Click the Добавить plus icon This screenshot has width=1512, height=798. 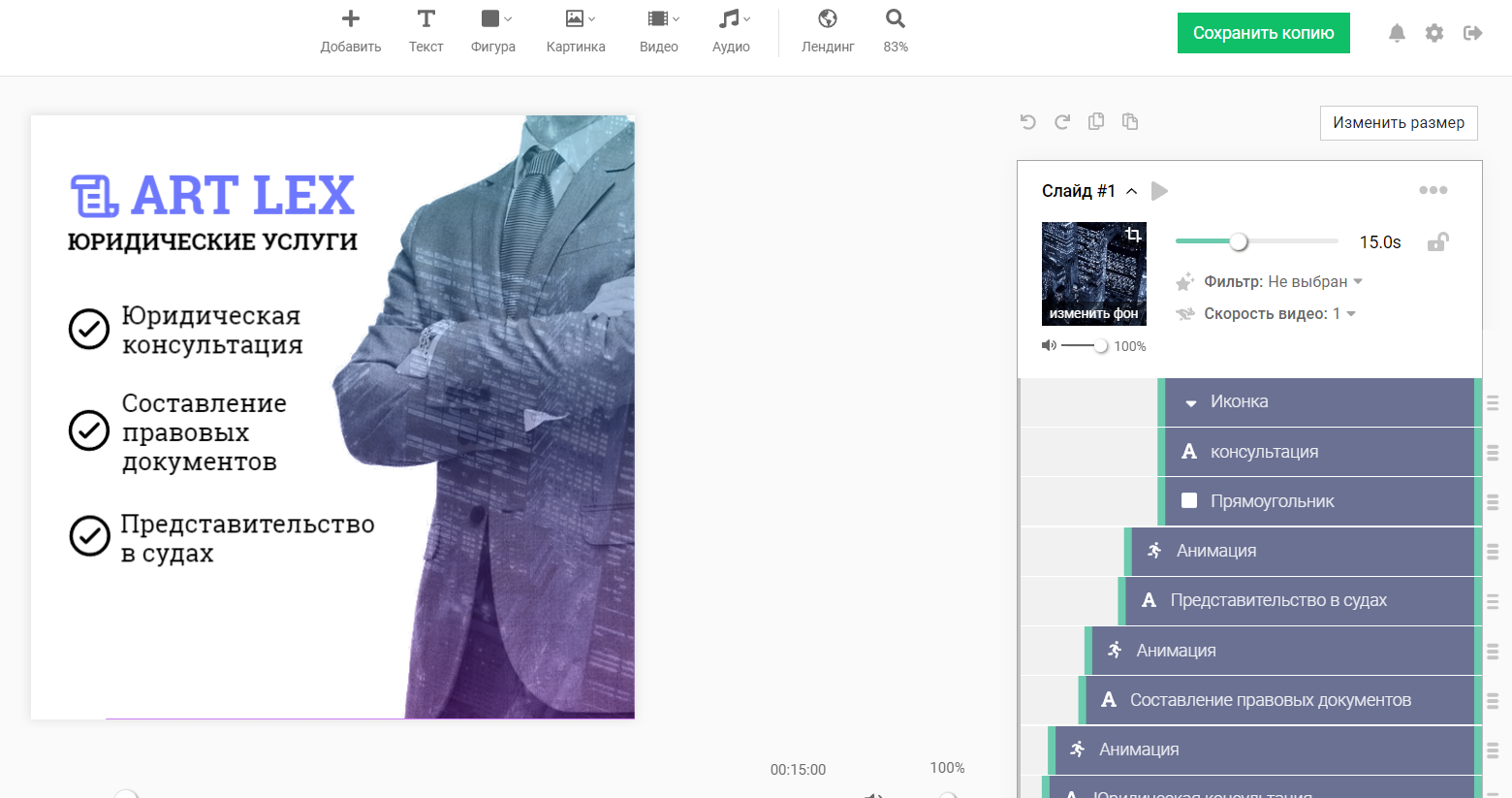(x=351, y=18)
